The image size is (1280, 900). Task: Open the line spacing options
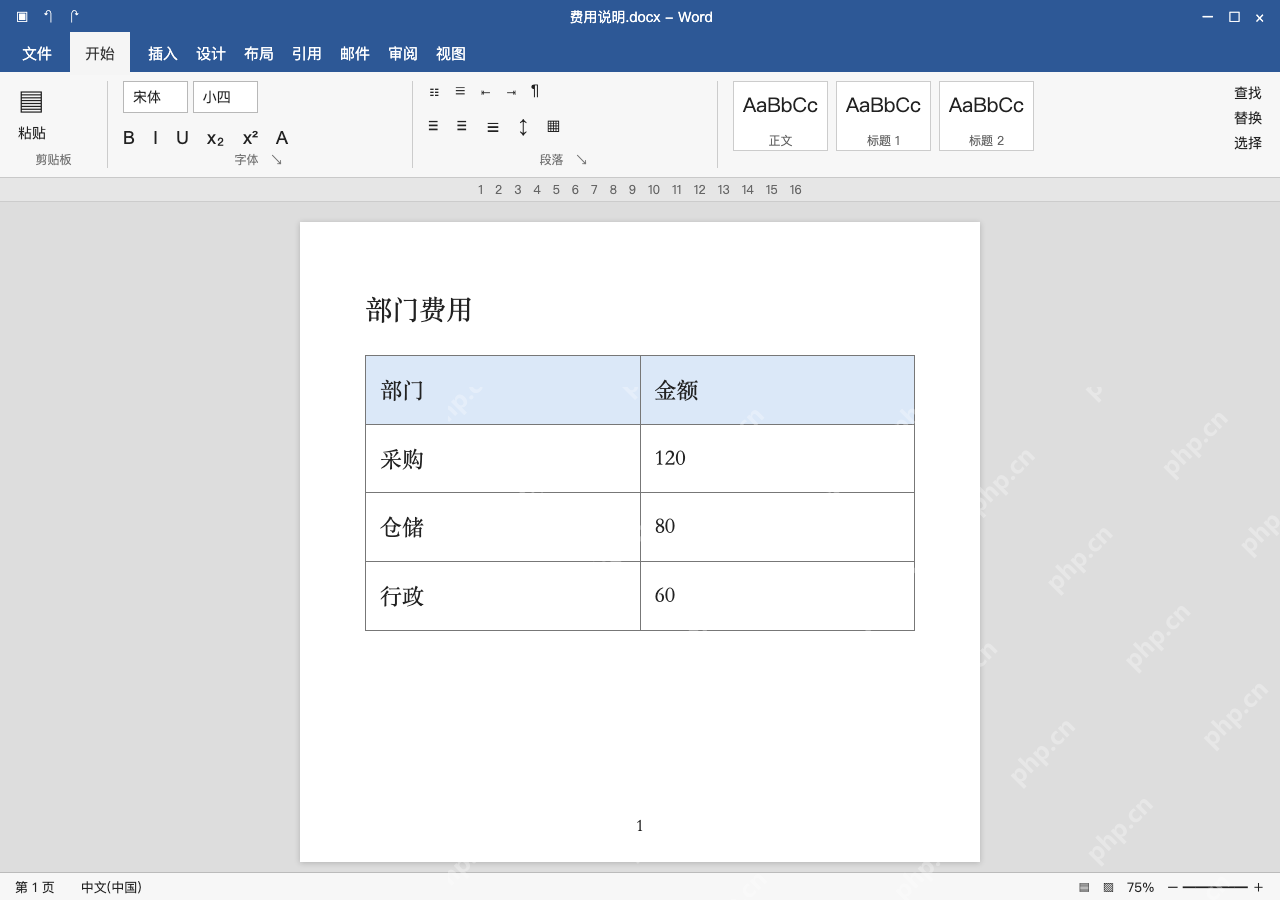point(523,127)
